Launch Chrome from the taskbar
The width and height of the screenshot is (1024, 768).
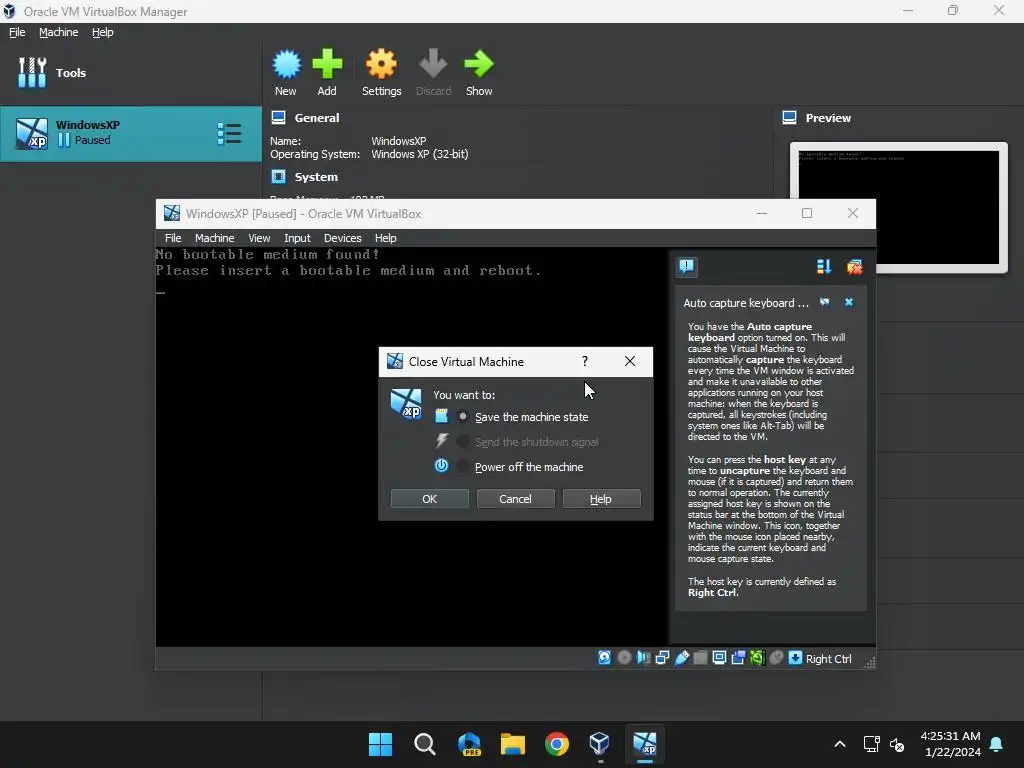click(x=557, y=744)
